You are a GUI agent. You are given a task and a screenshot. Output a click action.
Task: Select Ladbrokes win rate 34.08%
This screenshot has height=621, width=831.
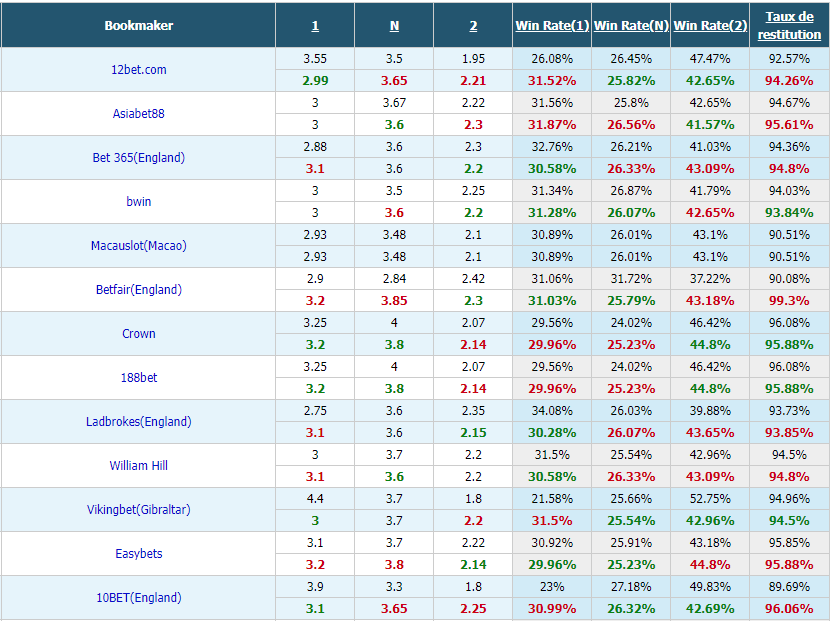click(552, 411)
